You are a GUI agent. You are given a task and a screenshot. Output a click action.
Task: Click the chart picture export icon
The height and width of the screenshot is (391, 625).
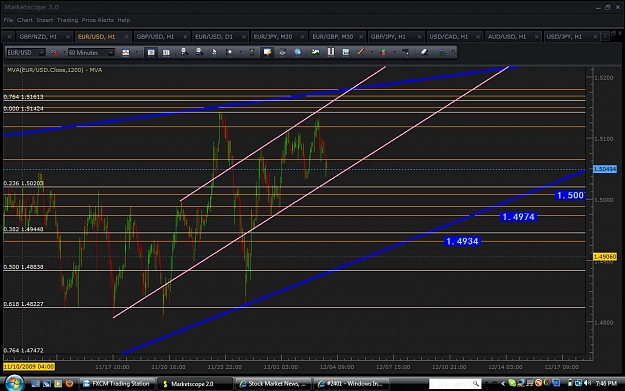click(x=346, y=52)
